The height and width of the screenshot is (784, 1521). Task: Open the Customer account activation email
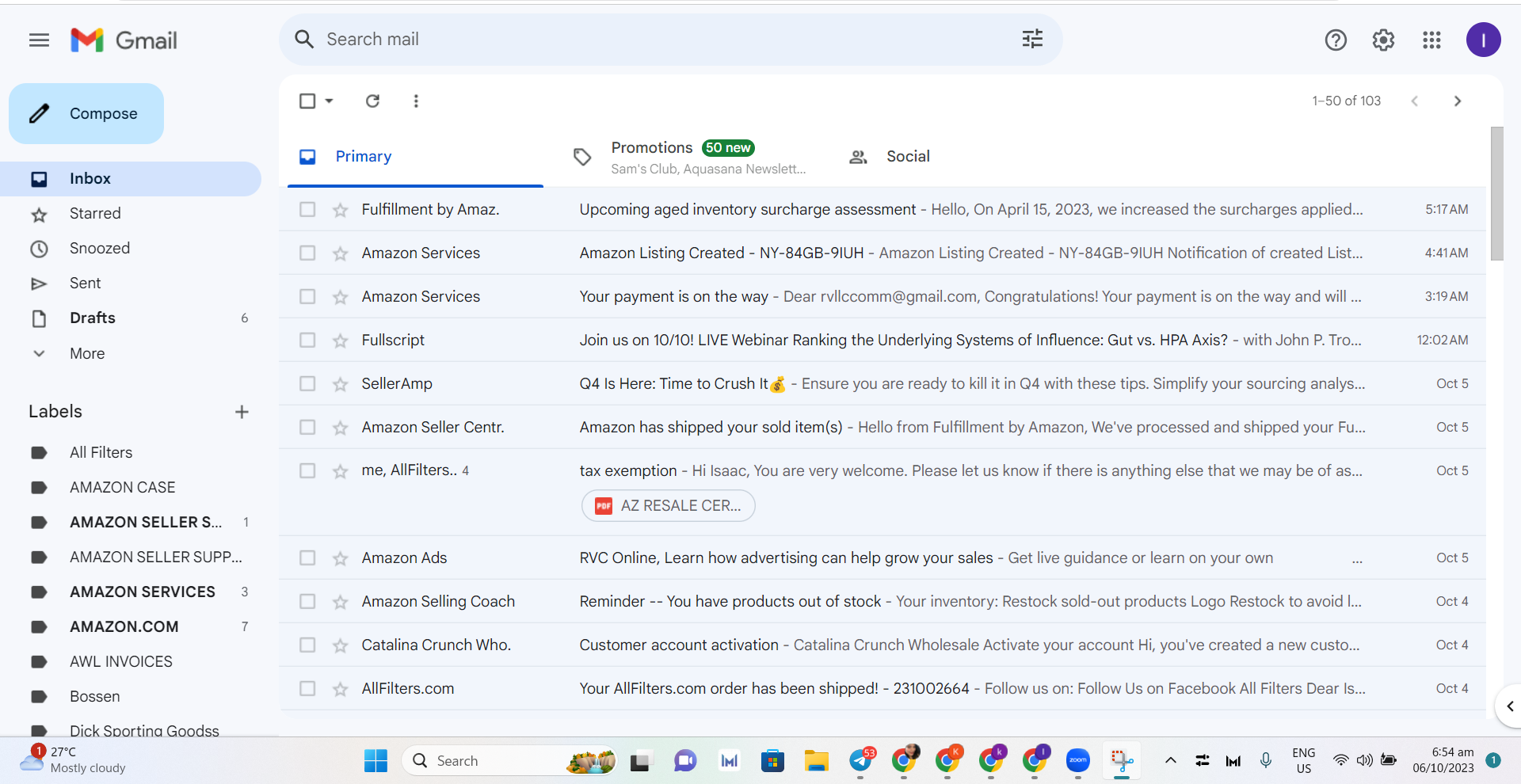(882, 645)
